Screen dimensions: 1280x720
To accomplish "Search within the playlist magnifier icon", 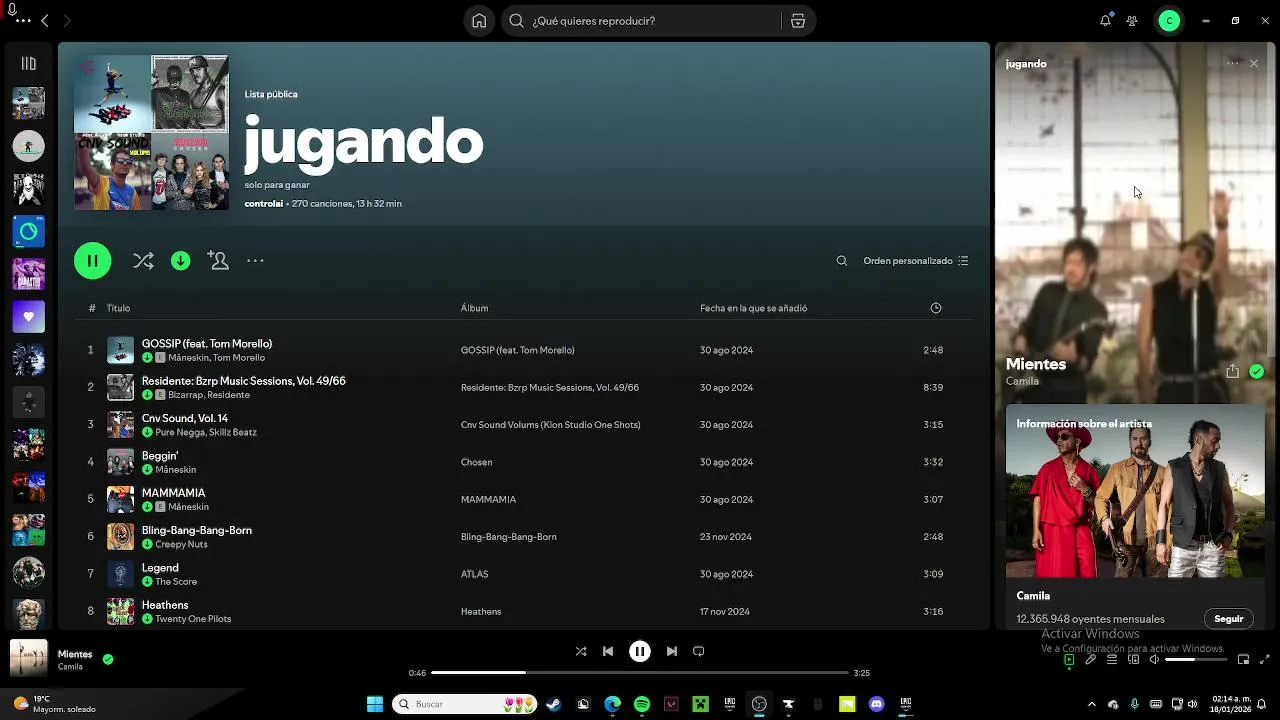I will 842,261.
